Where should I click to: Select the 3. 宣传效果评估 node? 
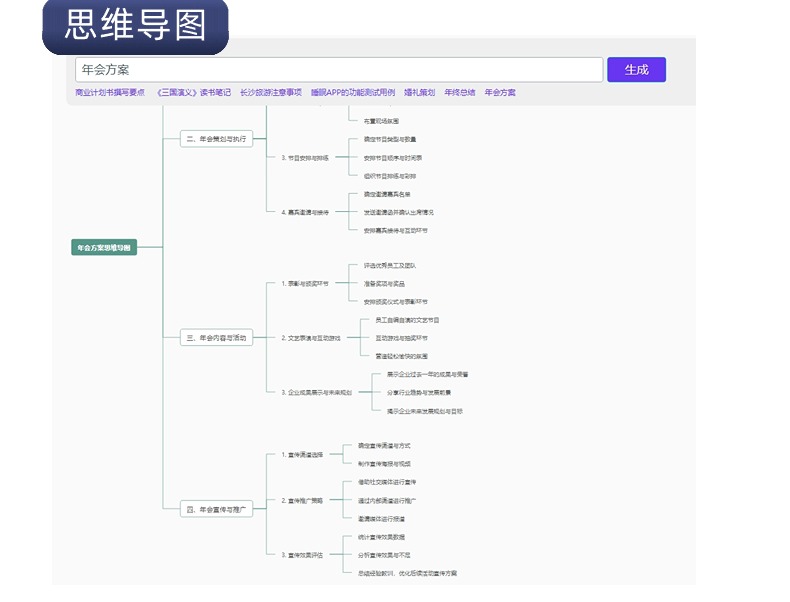[x=303, y=554]
